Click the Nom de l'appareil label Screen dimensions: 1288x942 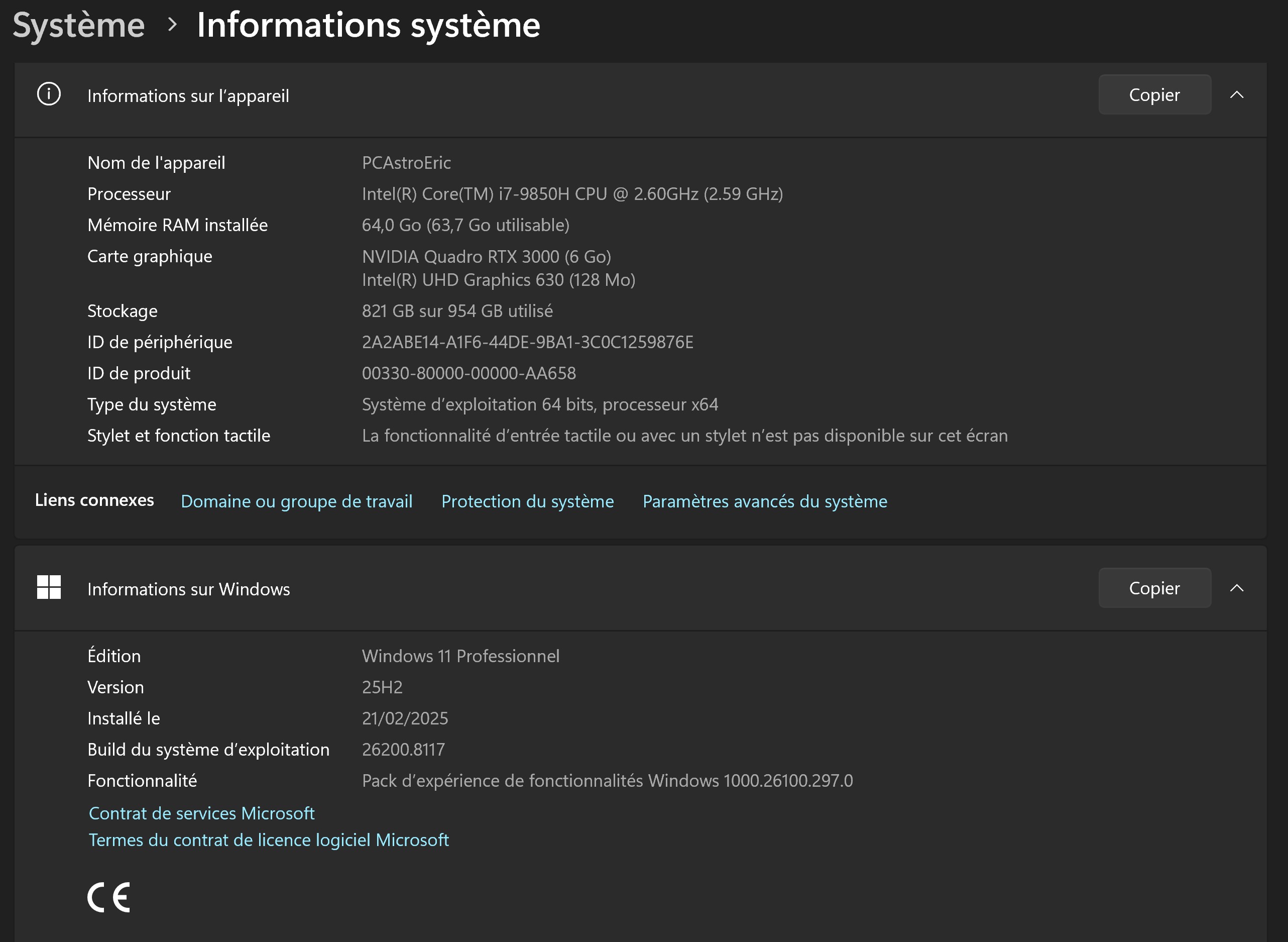tap(156, 163)
